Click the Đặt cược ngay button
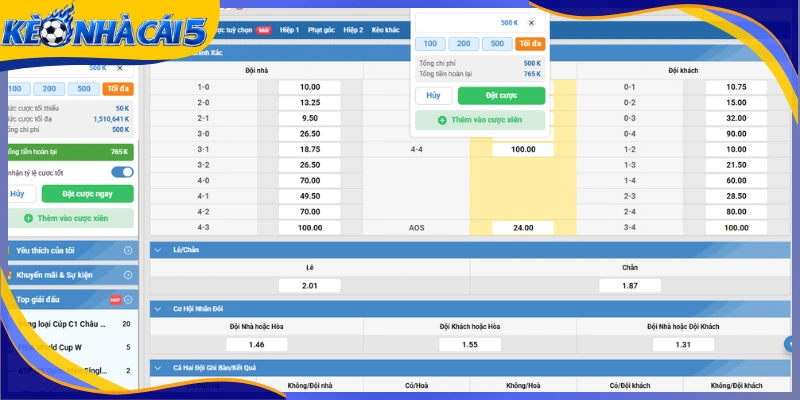The height and width of the screenshot is (400, 800). pyautogui.click(x=88, y=194)
